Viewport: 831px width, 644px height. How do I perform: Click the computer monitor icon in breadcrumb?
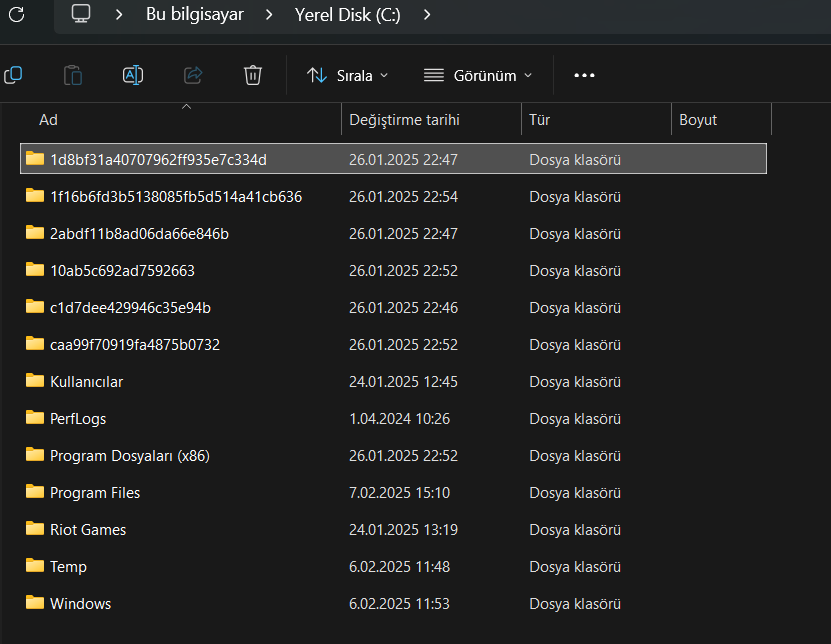[x=81, y=14]
